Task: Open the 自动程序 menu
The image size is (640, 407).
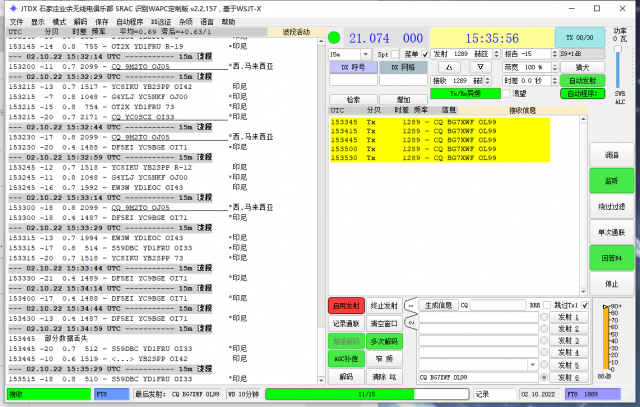Action: pos(129,22)
